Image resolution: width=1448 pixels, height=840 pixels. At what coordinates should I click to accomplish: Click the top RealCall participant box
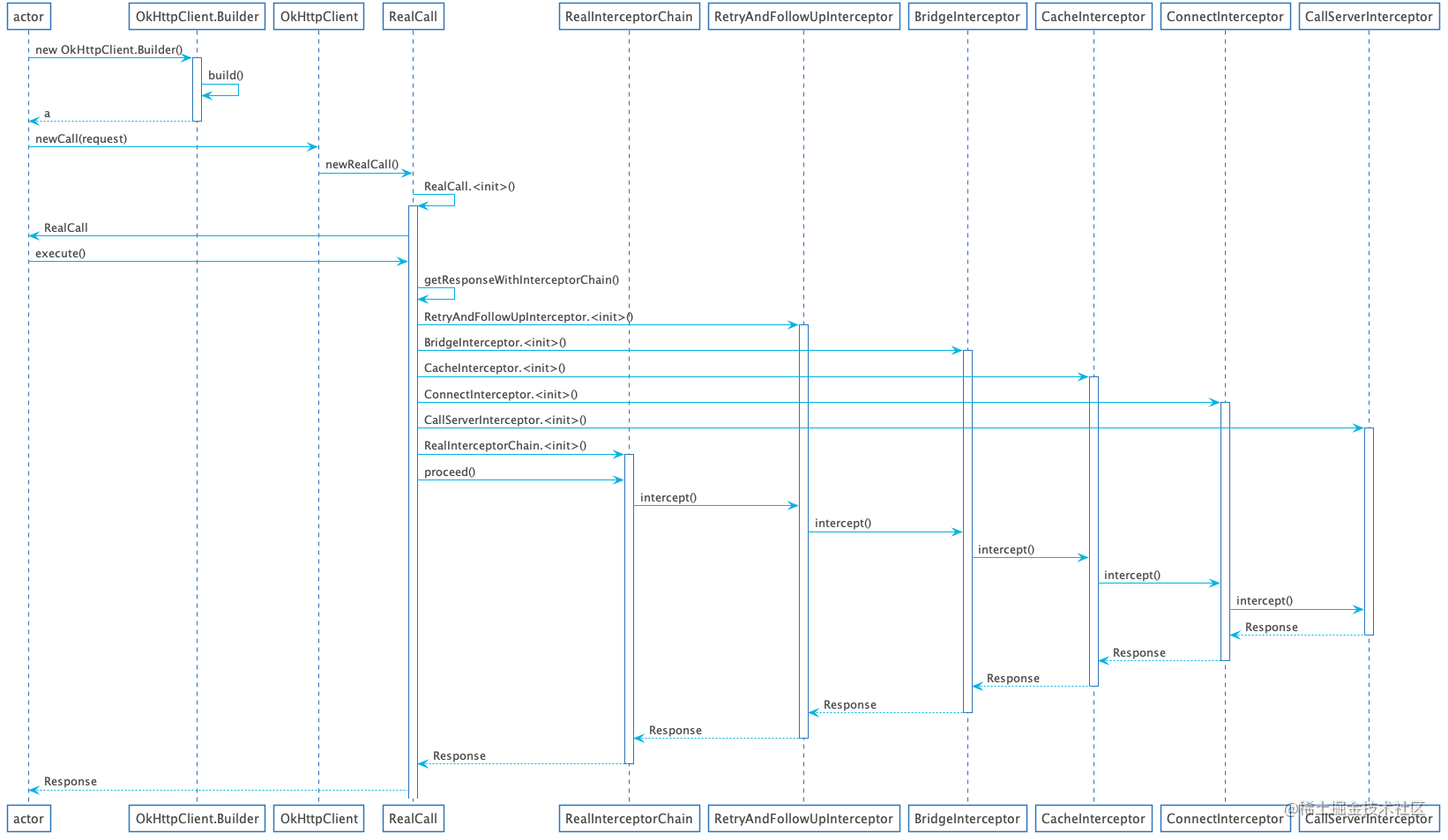click(413, 17)
